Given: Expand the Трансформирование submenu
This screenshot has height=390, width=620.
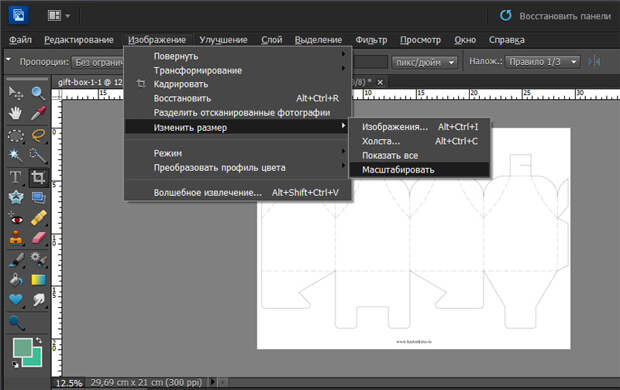Looking at the screenshot, I should tap(238, 70).
